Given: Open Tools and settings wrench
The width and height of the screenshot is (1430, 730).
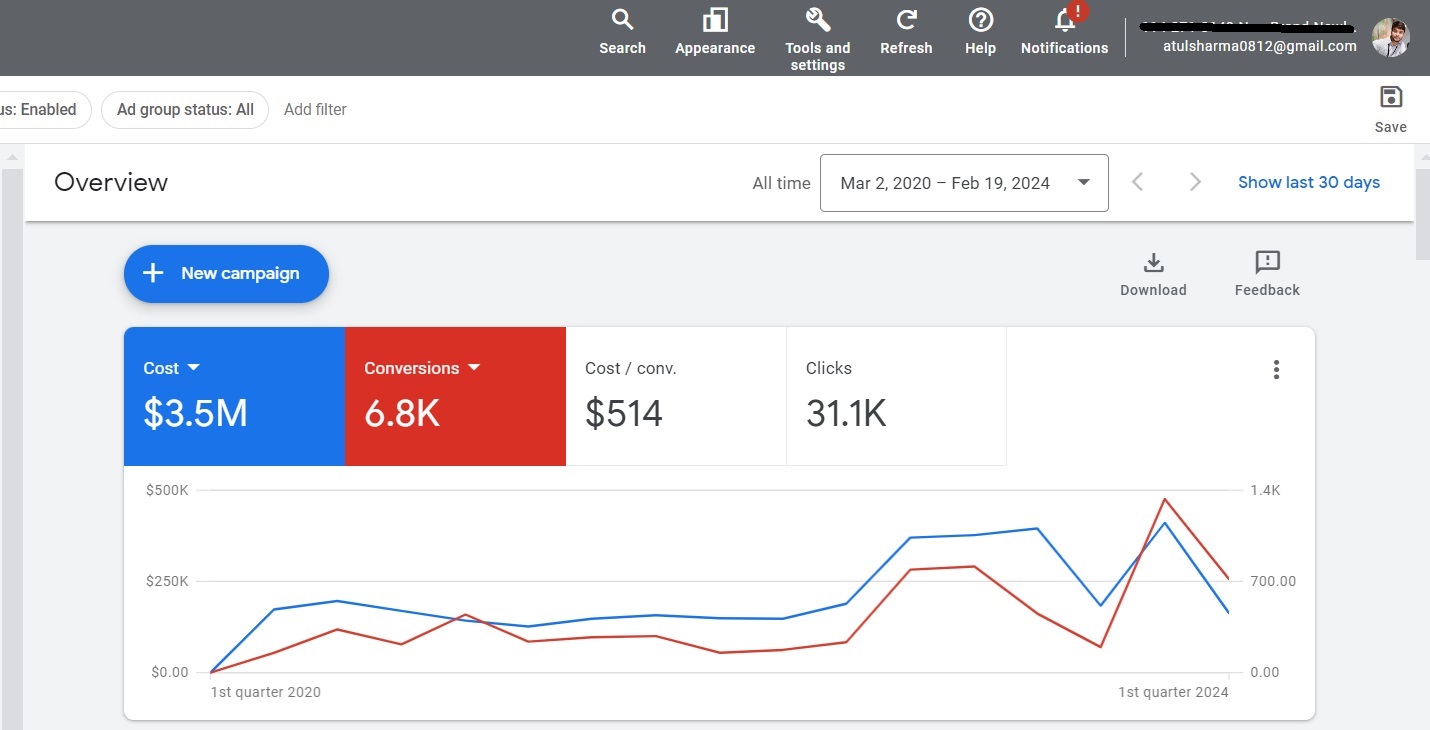Looking at the screenshot, I should 817,21.
